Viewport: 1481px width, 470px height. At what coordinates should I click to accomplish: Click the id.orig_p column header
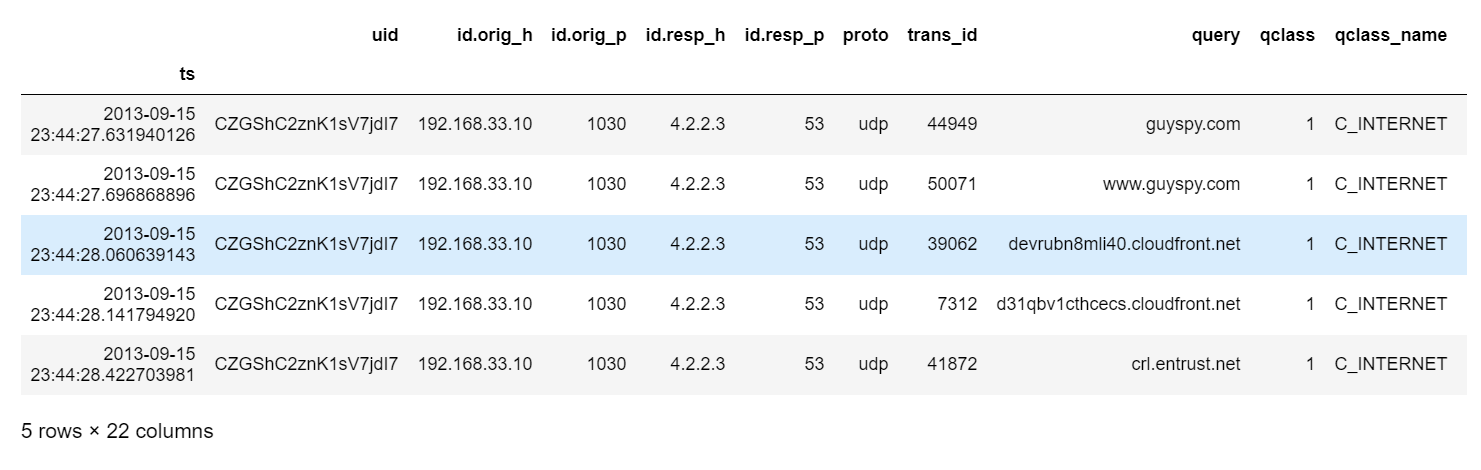click(589, 35)
